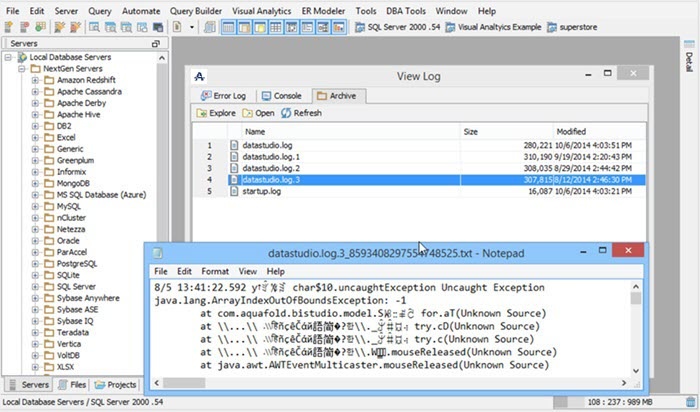Open the ER Modeler menu

tap(323, 11)
